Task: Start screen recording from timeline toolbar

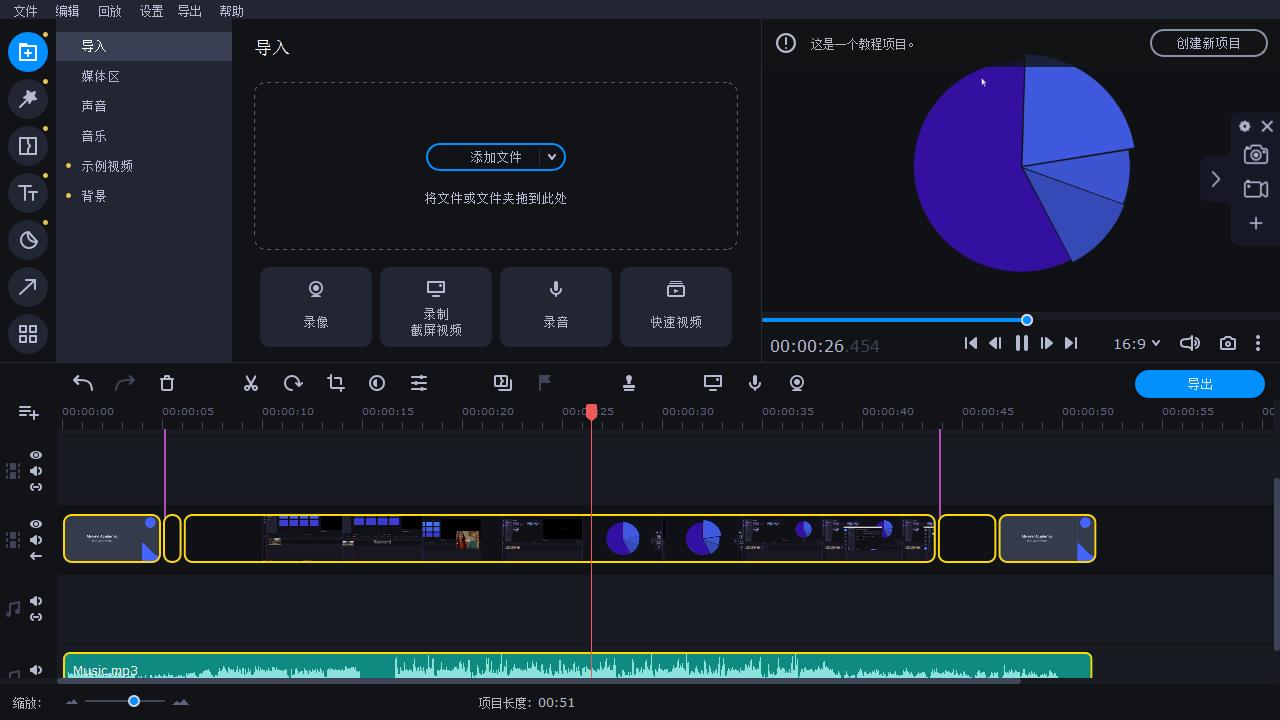Action: tap(713, 383)
